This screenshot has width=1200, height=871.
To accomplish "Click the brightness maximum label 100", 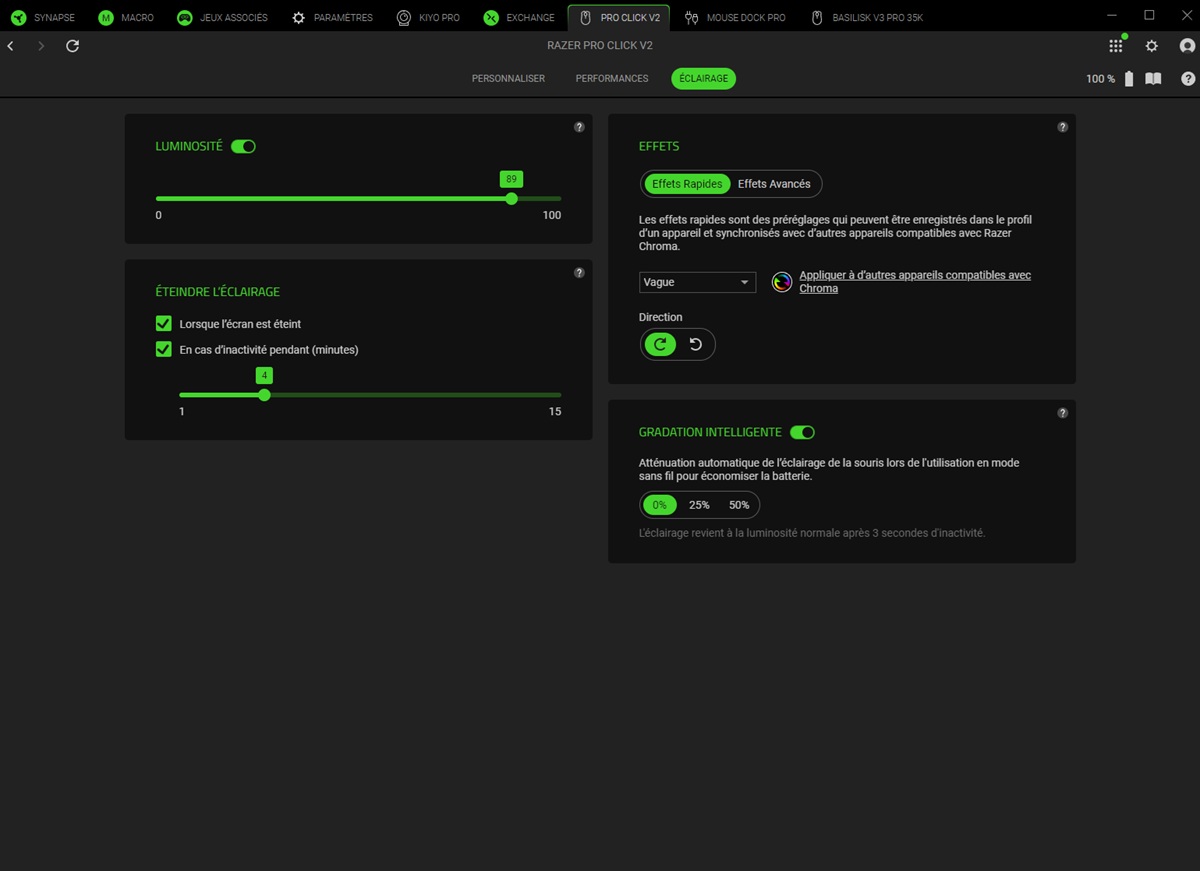I will click(552, 215).
